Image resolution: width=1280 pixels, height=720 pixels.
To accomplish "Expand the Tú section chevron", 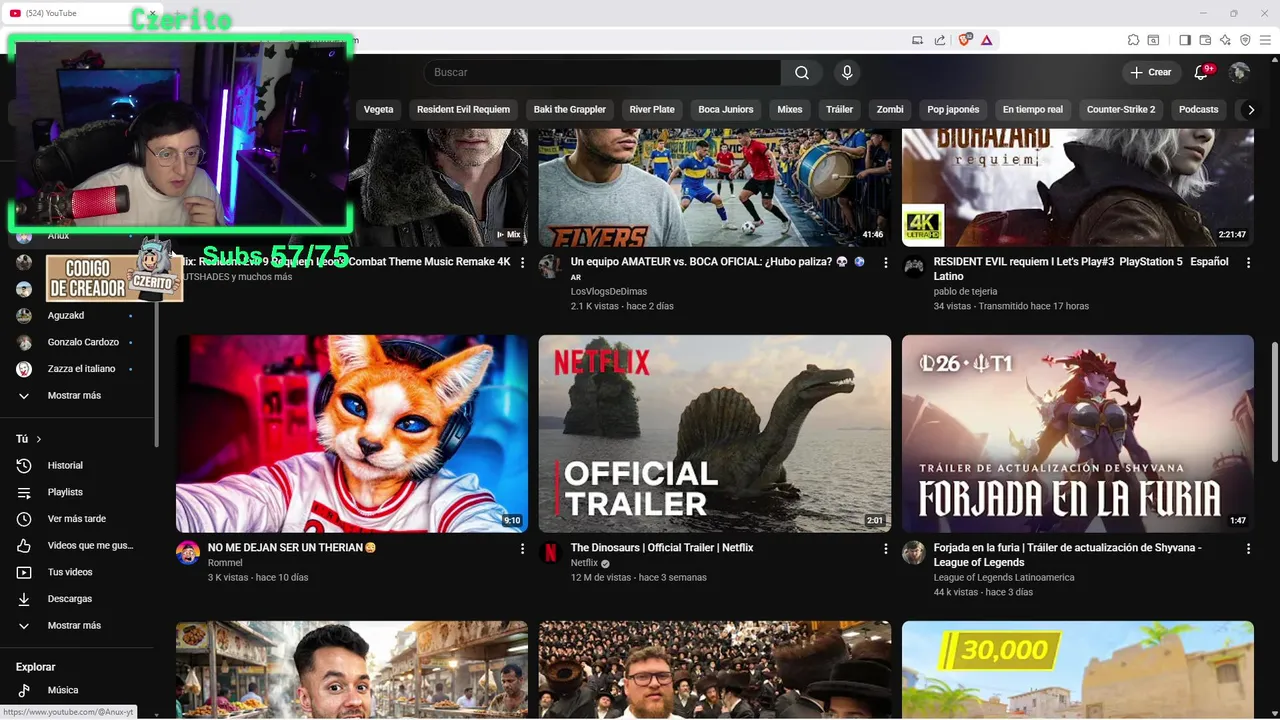I will pyautogui.click(x=39, y=439).
